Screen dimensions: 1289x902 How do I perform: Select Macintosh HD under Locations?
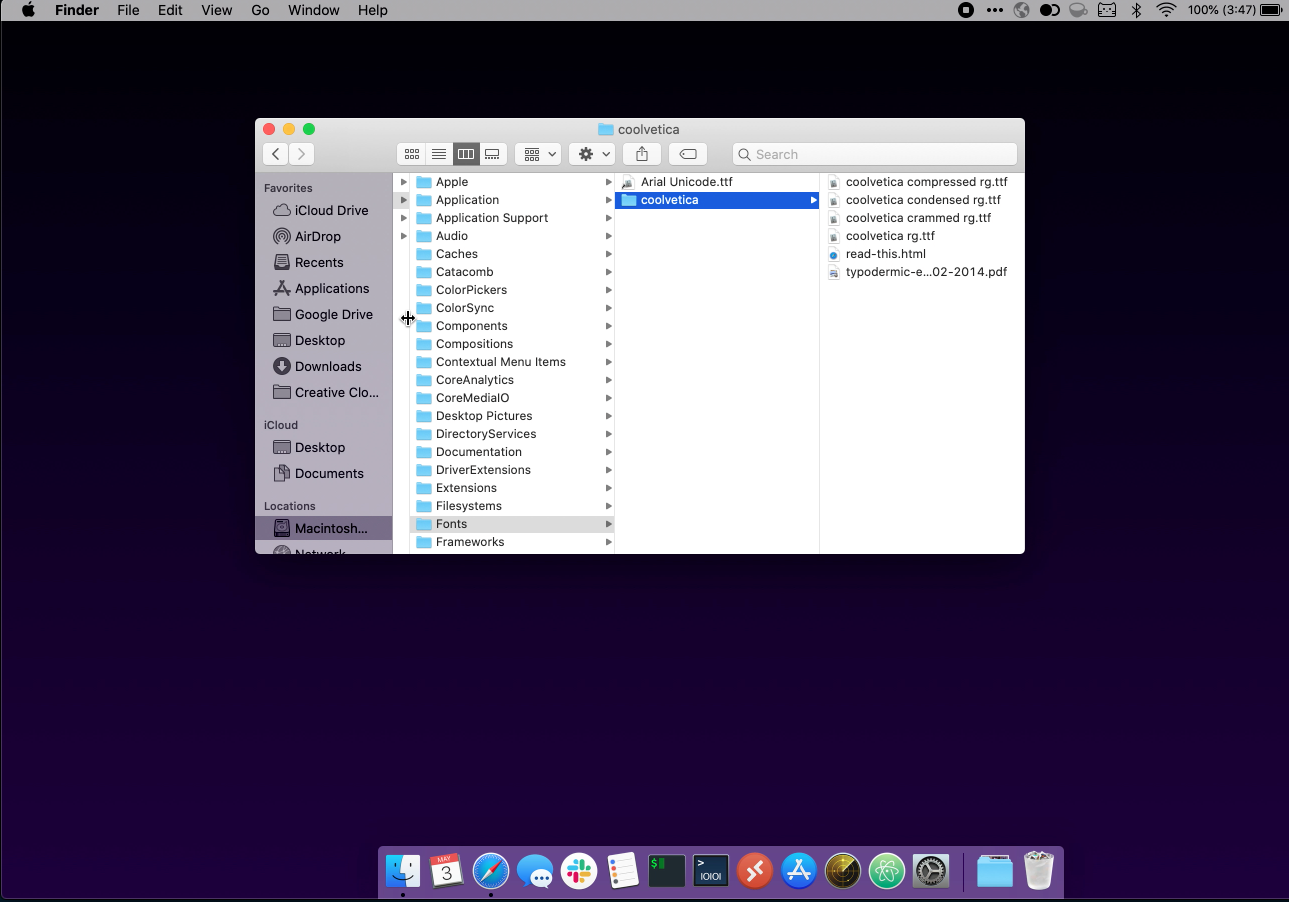pyautogui.click(x=322, y=528)
